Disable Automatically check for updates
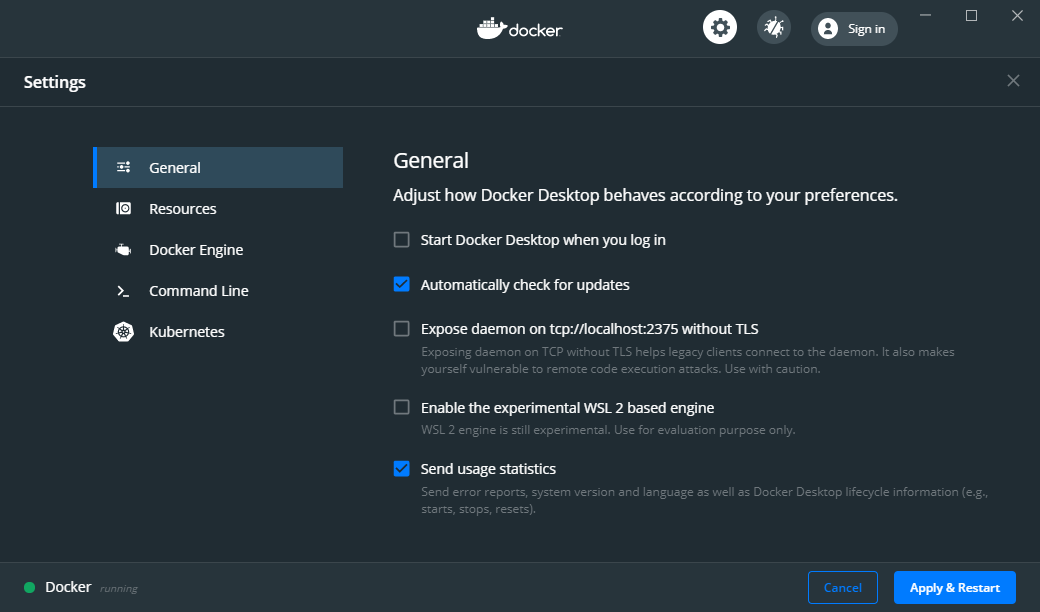1040x612 pixels. tap(401, 284)
